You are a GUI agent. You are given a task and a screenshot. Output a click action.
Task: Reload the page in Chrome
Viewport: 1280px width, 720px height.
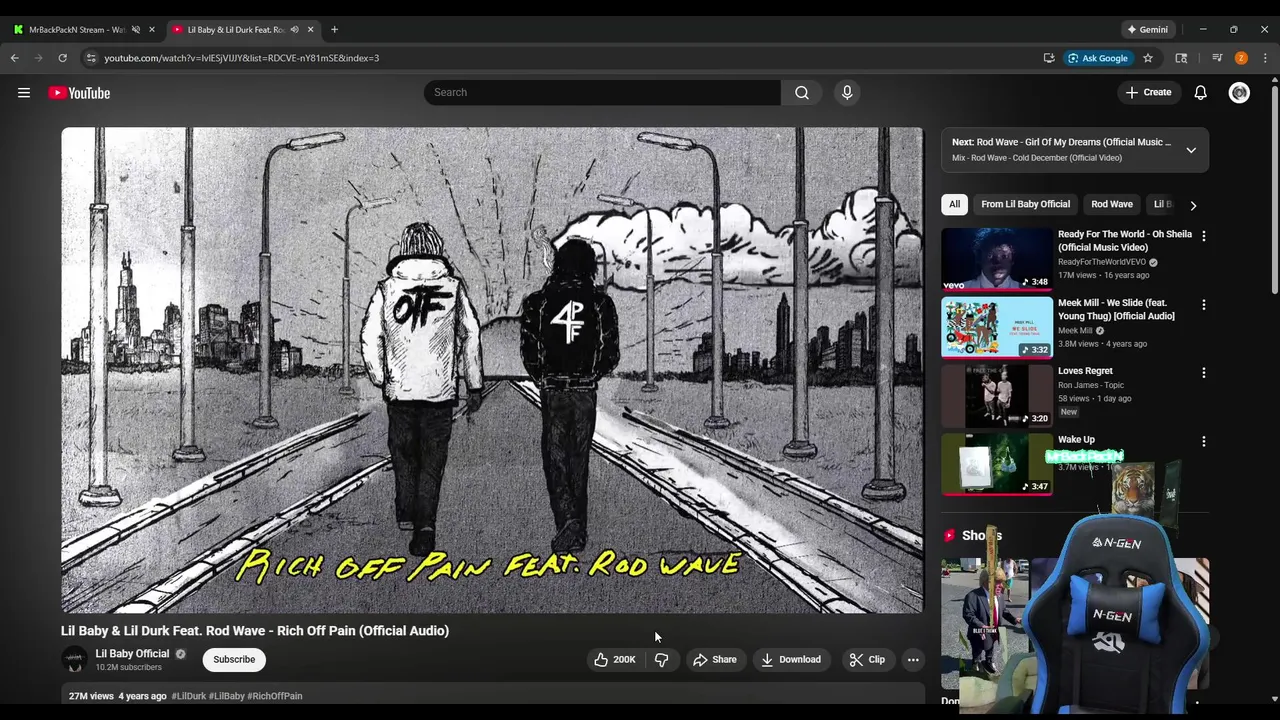[62, 58]
